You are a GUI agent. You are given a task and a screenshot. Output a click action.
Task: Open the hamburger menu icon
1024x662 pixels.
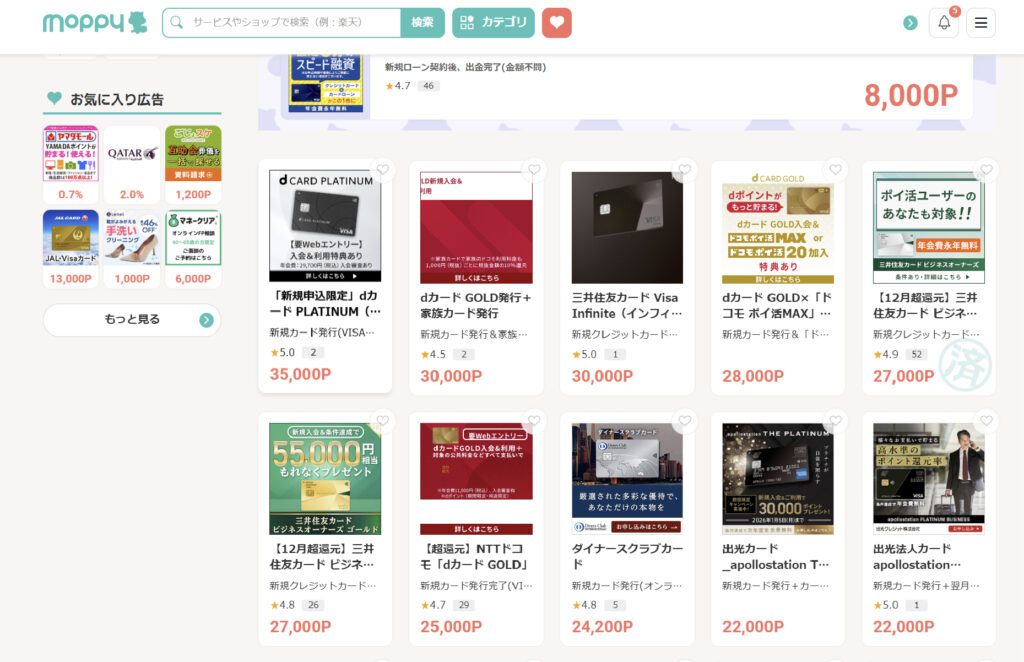click(x=980, y=23)
